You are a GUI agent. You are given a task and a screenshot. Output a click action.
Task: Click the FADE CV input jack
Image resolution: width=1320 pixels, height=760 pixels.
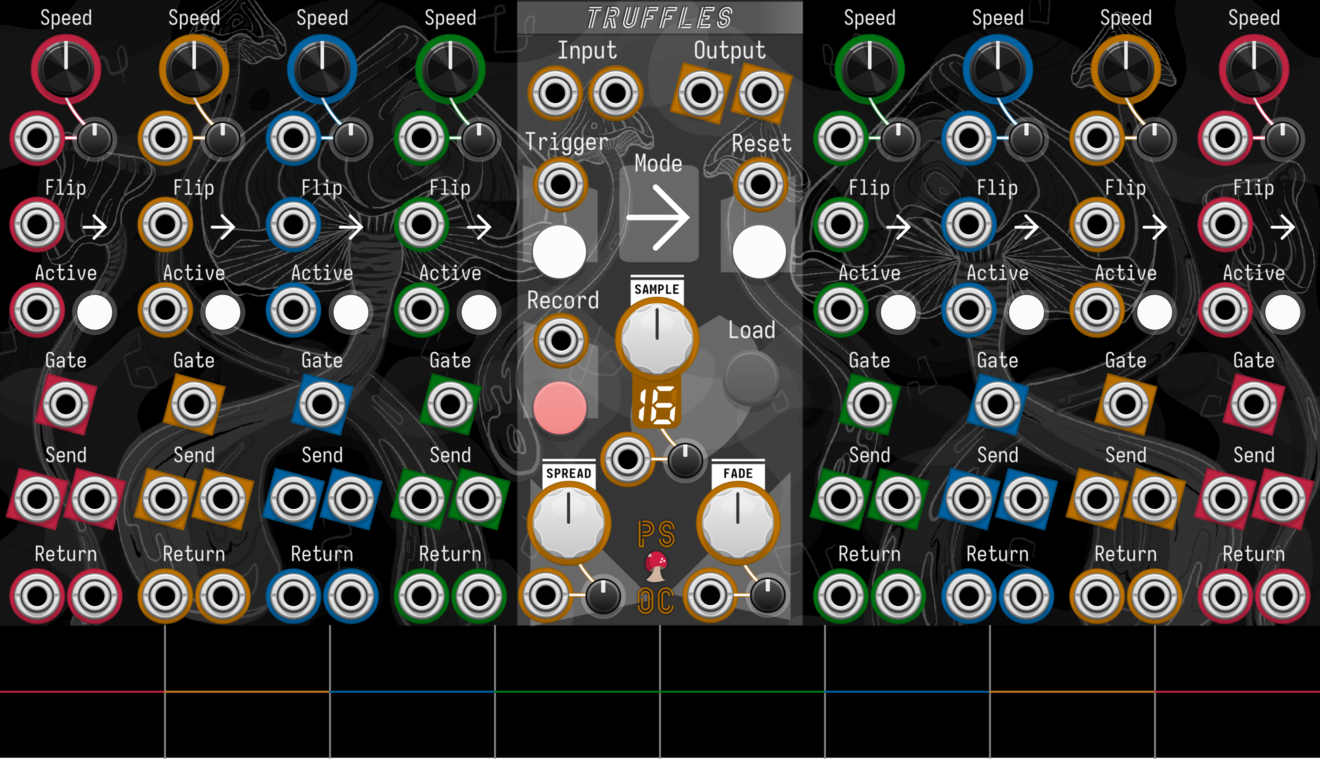point(710,596)
